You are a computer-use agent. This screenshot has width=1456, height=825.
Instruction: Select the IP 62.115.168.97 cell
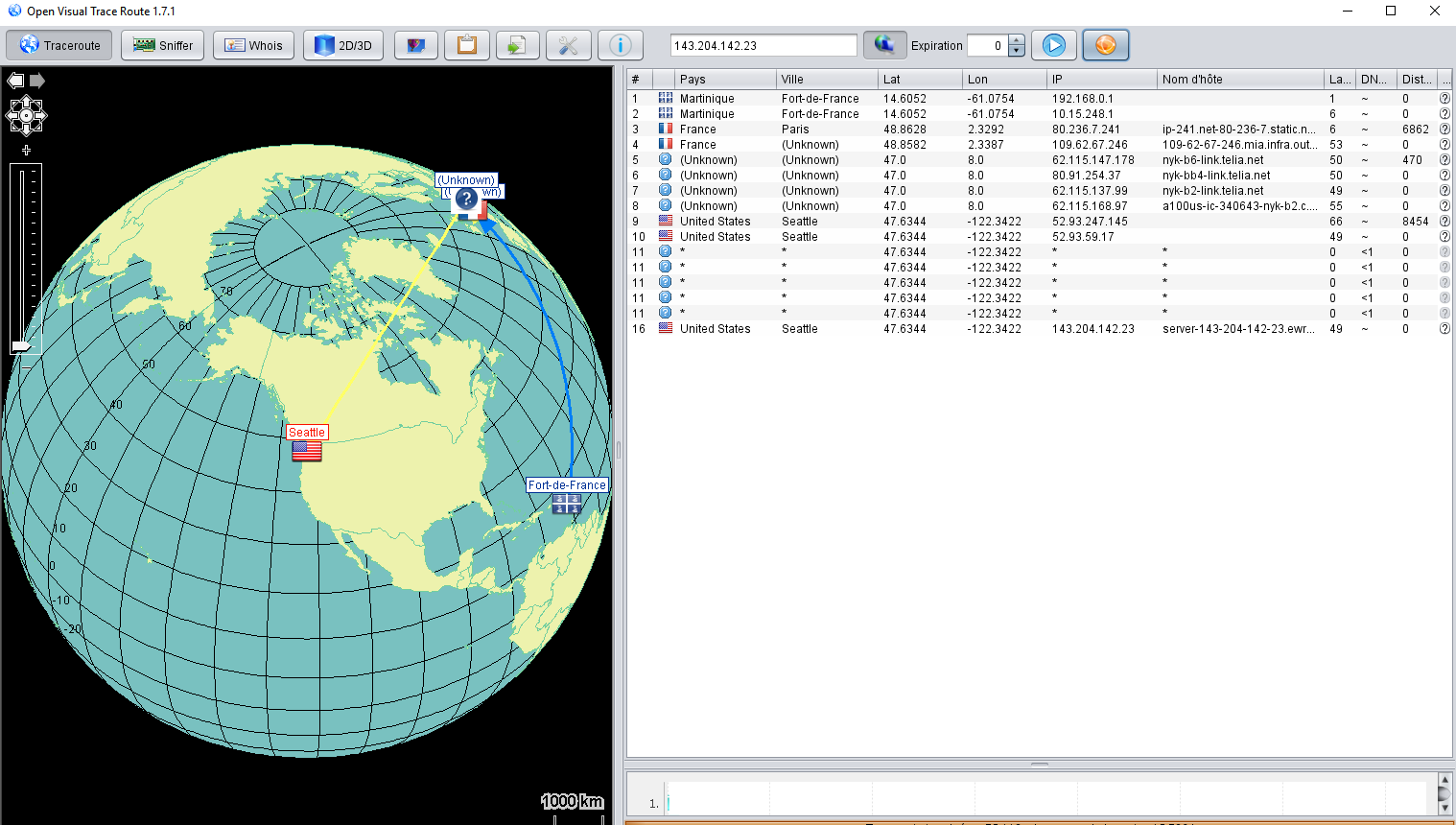coord(1102,206)
